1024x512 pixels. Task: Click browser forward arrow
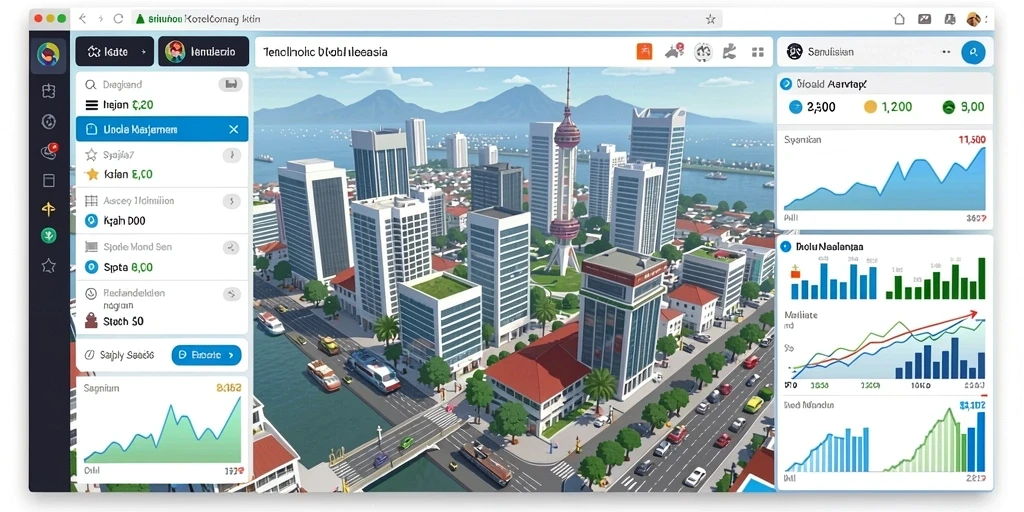(x=100, y=19)
